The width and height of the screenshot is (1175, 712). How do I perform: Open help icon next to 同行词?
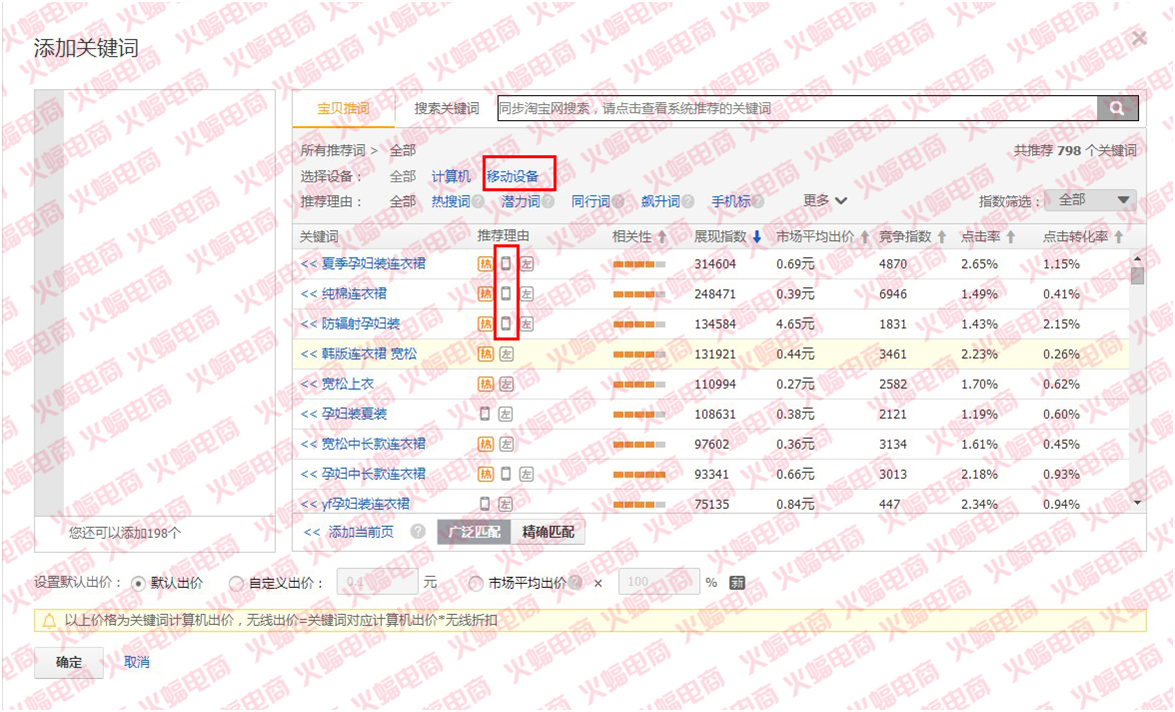pos(618,202)
